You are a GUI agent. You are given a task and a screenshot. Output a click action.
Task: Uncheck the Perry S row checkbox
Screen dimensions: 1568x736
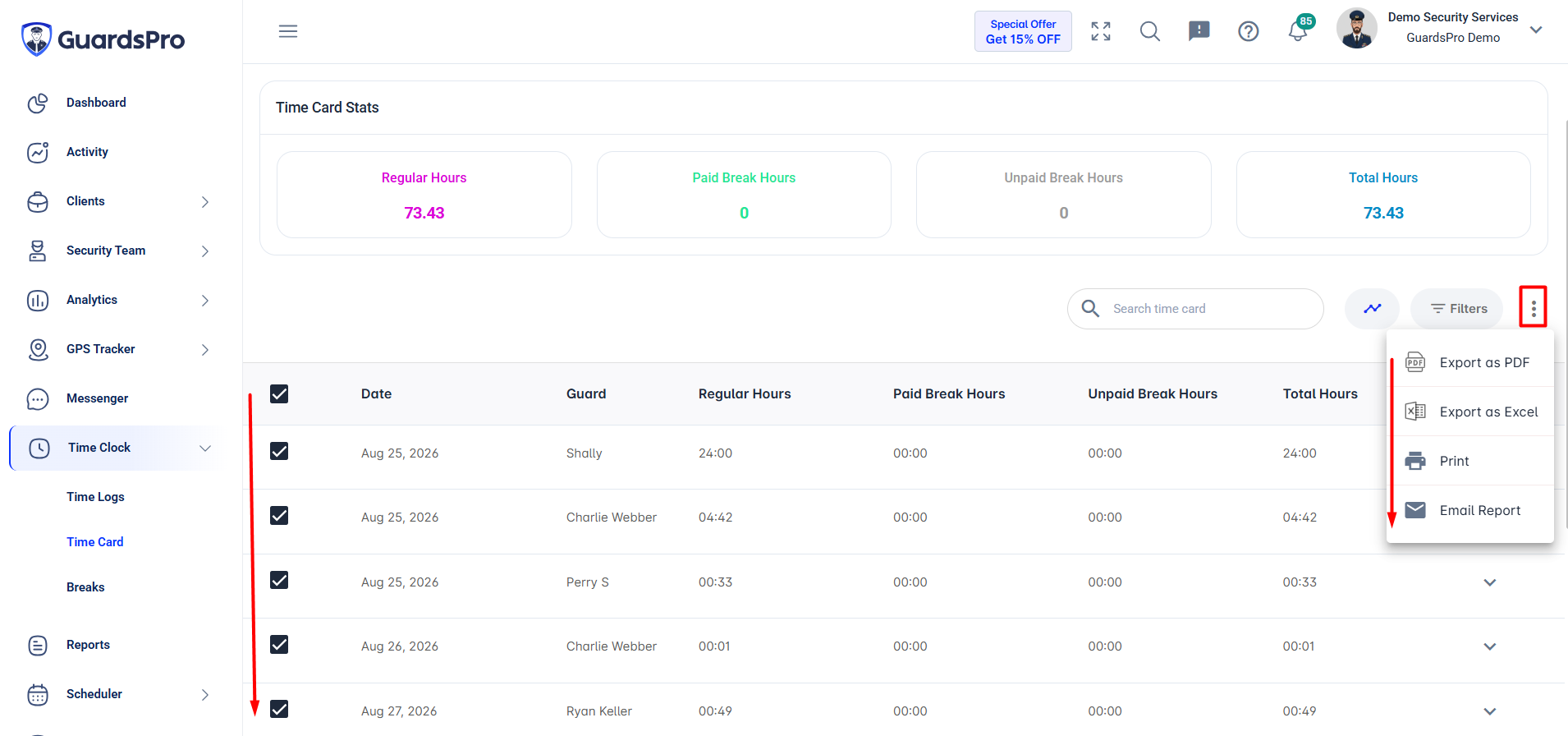(279, 580)
